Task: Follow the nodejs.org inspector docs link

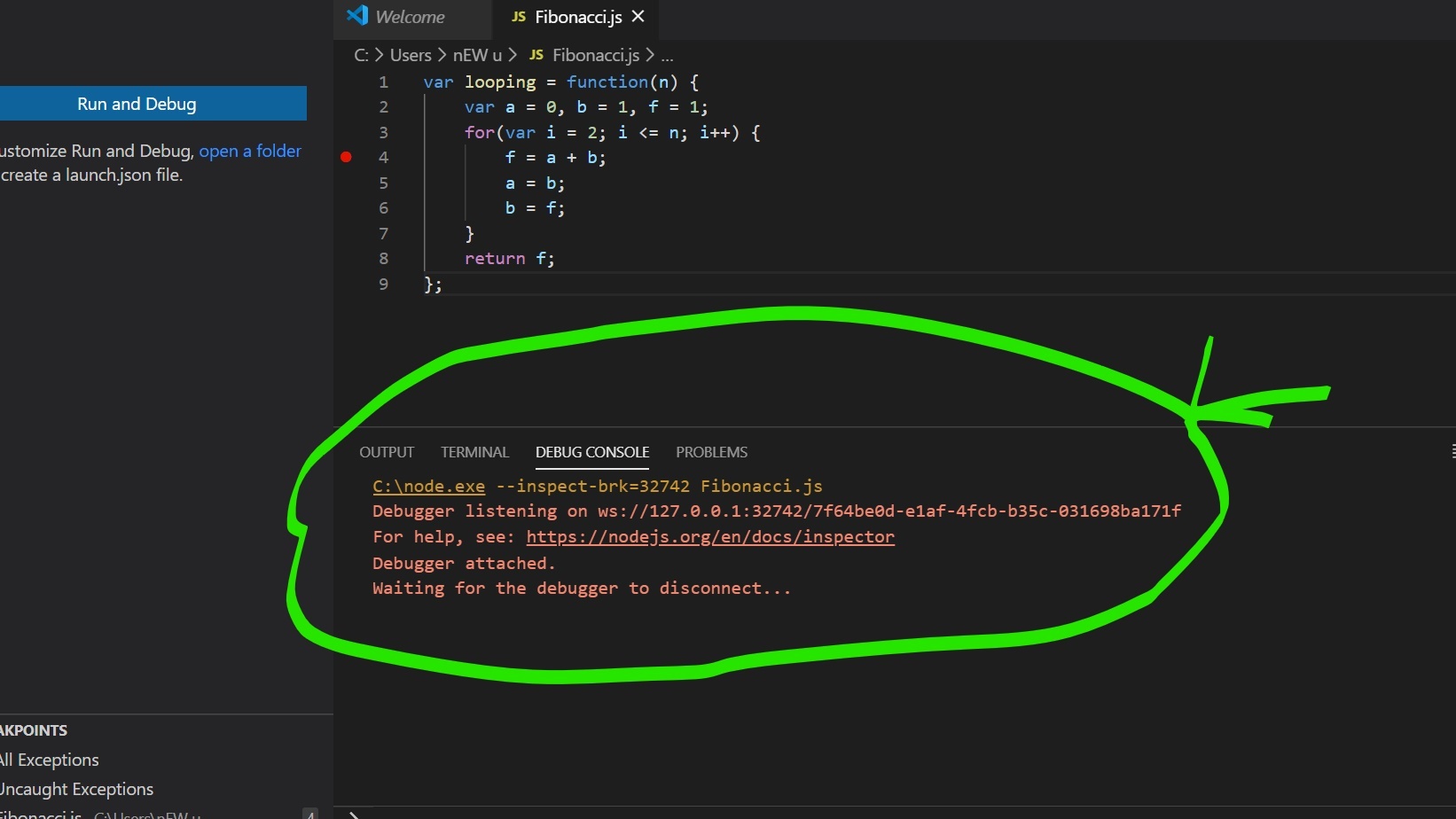Action: pyautogui.click(x=709, y=537)
